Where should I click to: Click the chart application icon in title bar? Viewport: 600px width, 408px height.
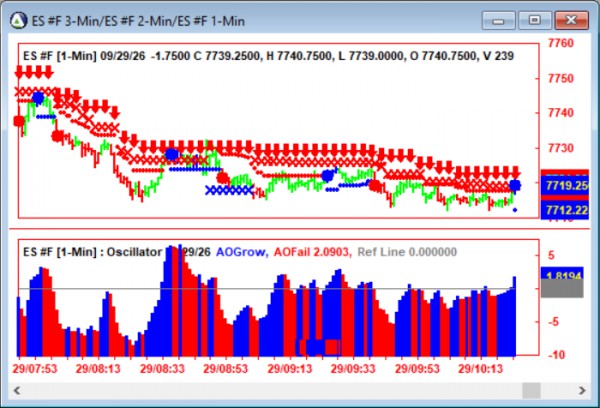coord(18,20)
